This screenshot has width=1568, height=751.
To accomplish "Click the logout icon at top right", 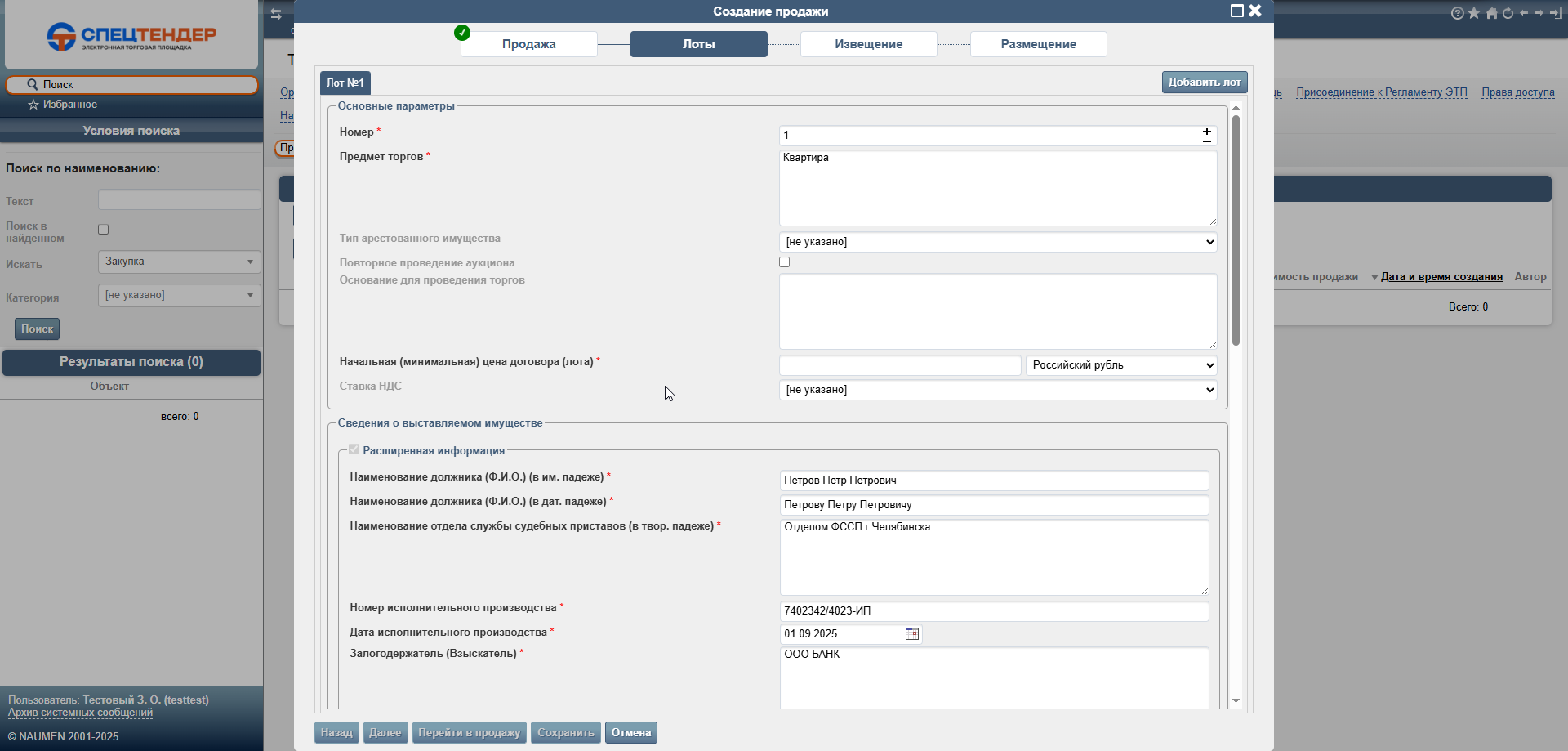I will pos(1556,13).
